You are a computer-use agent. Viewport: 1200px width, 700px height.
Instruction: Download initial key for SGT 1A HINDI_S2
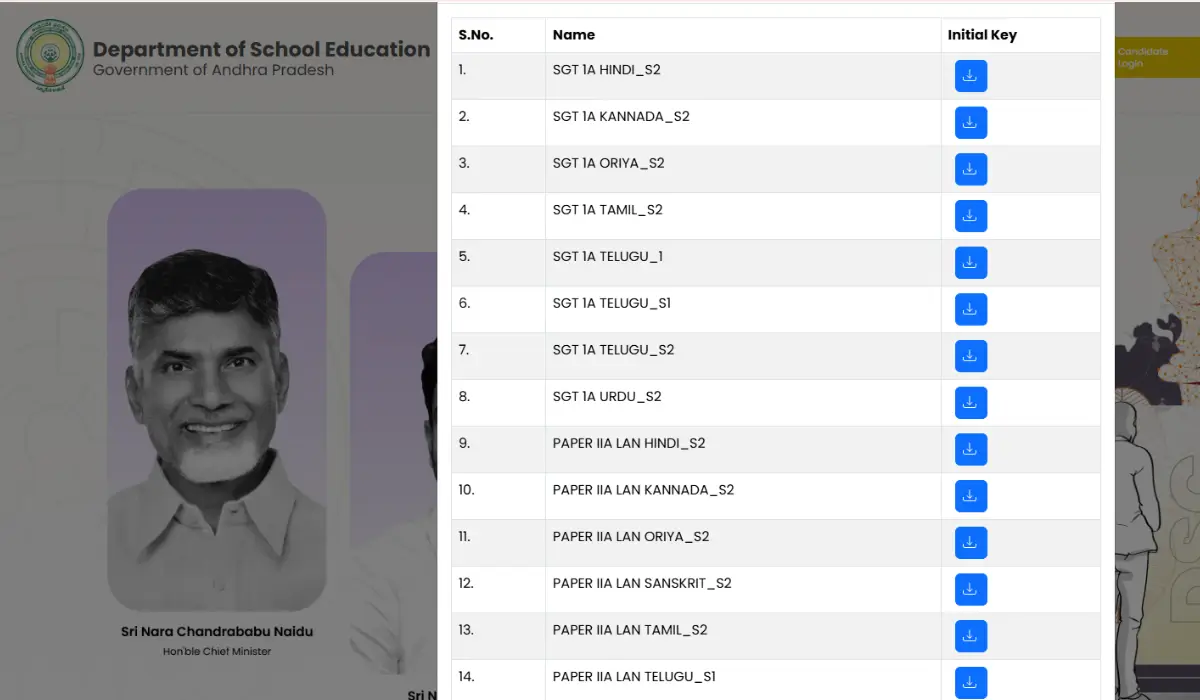point(971,76)
